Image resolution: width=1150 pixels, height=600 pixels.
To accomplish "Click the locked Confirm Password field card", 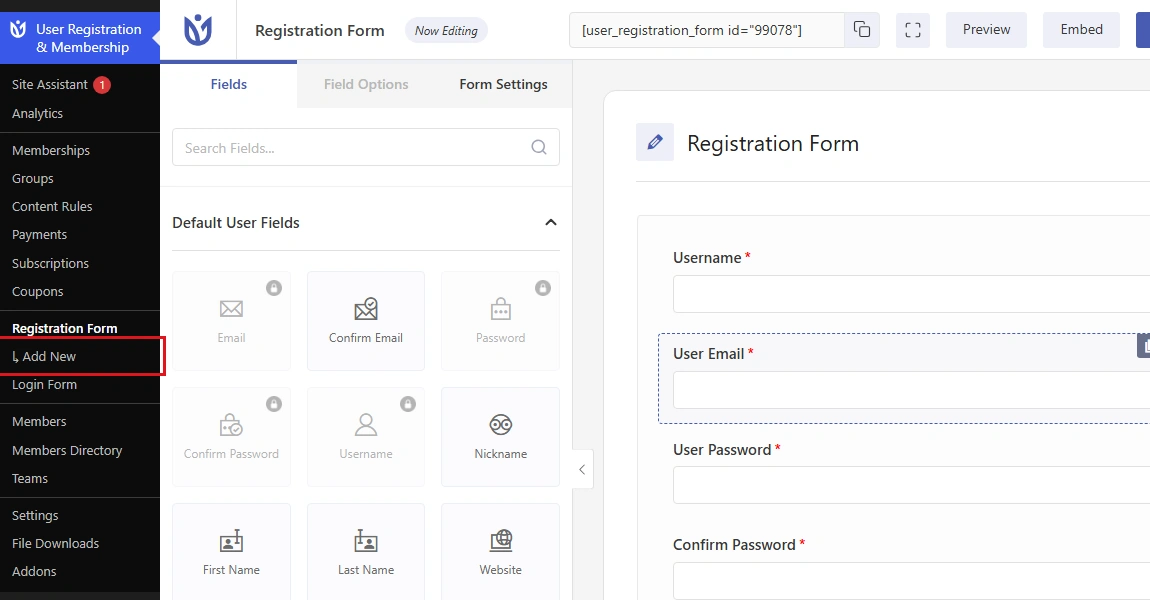I will click(x=231, y=437).
